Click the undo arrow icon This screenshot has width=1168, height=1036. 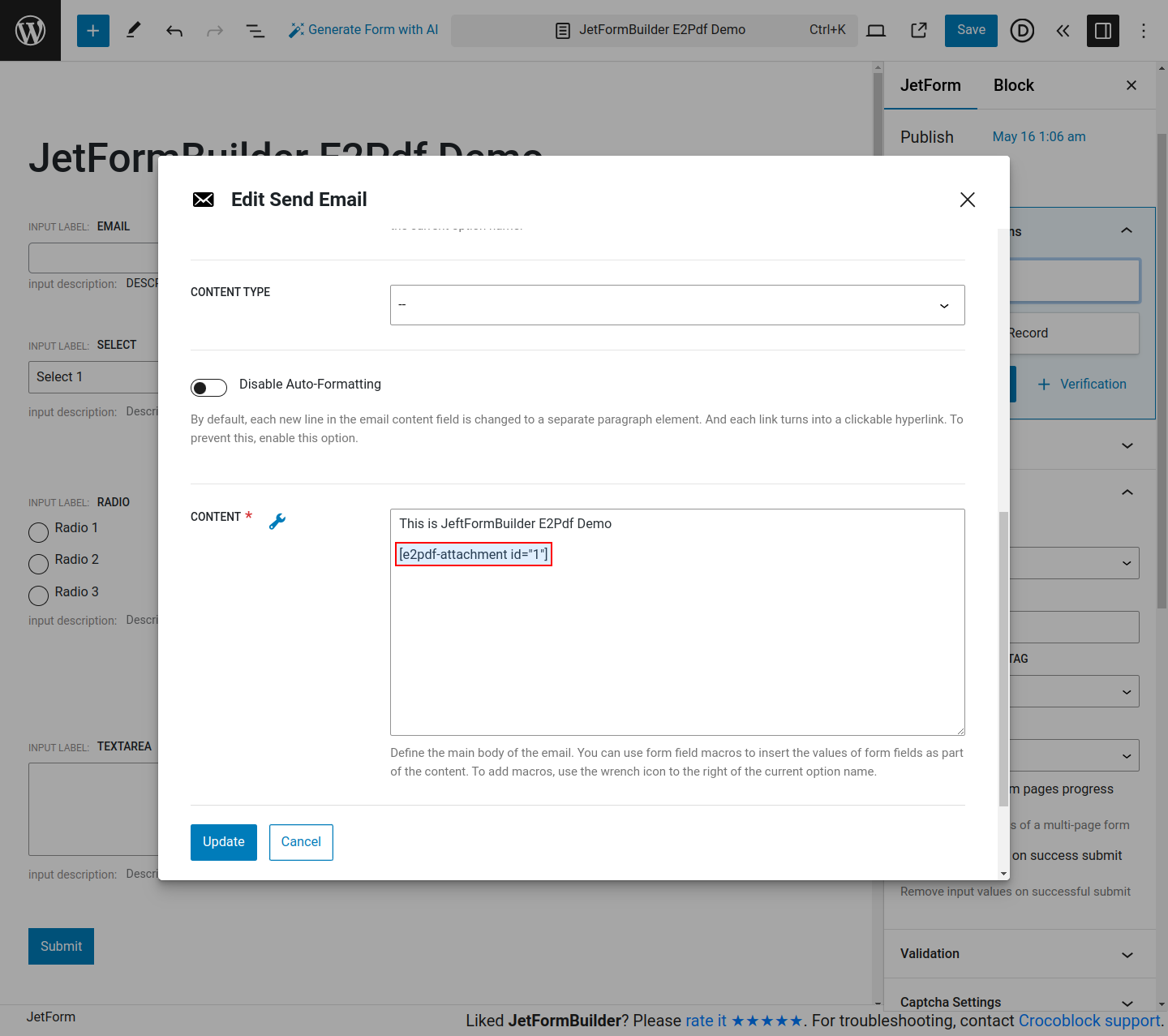click(174, 31)
